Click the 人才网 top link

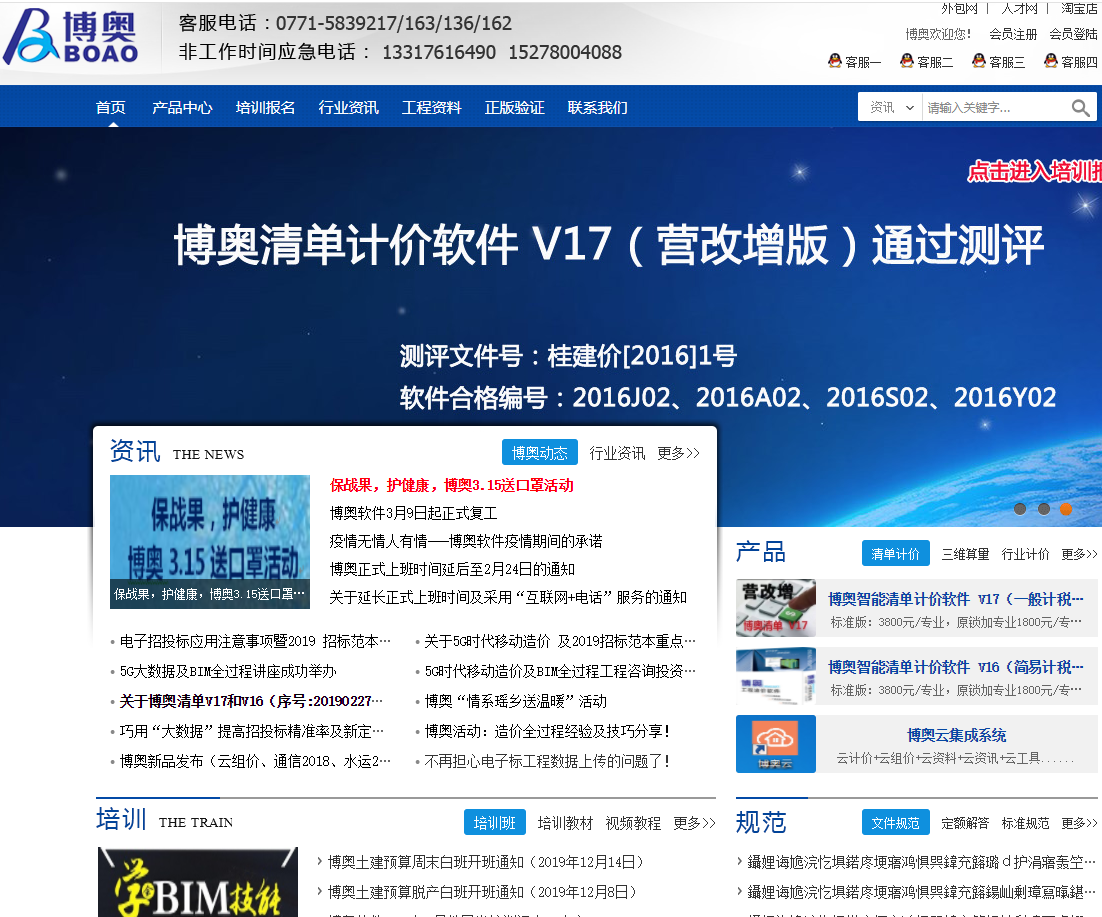point(1019,8)
